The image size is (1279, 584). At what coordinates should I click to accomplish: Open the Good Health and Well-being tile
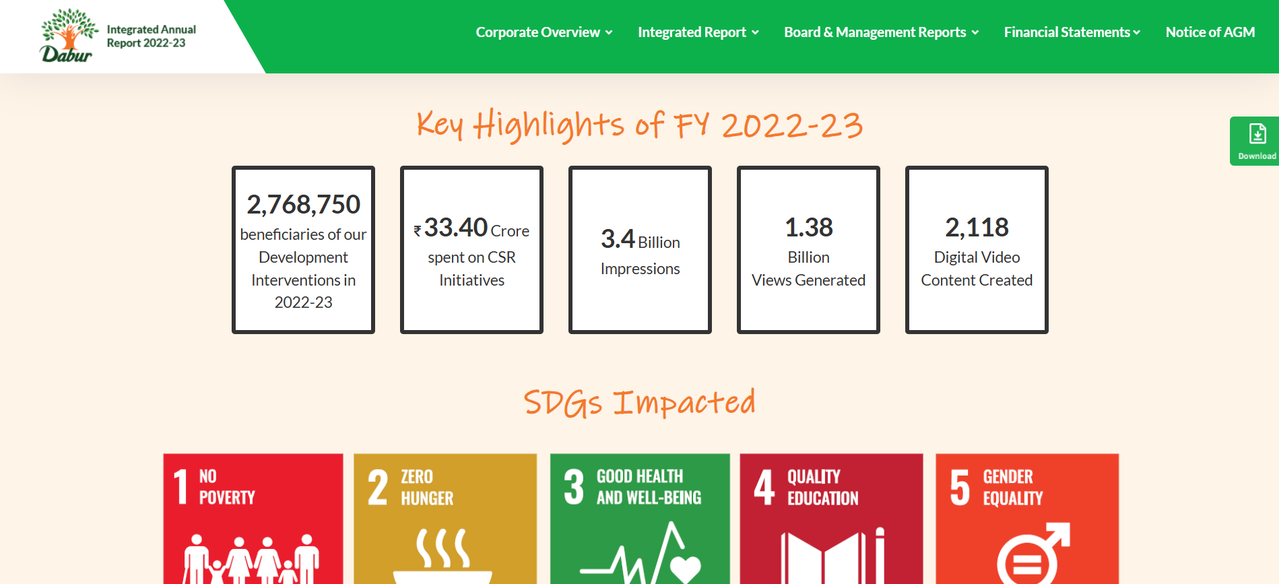[640, 519]
